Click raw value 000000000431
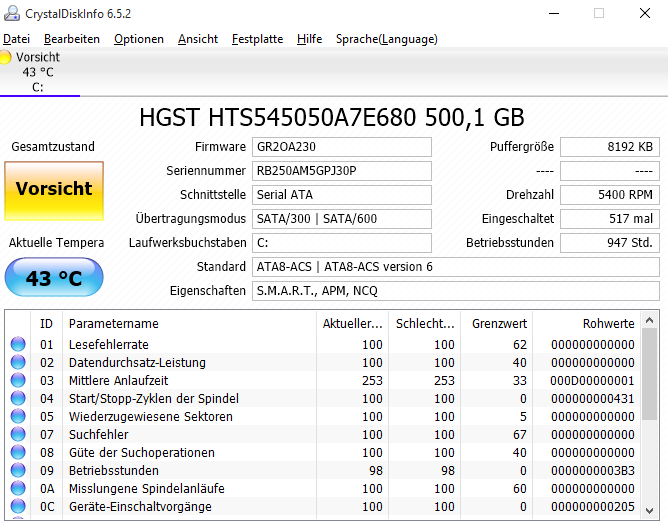 tap(592, 398)
